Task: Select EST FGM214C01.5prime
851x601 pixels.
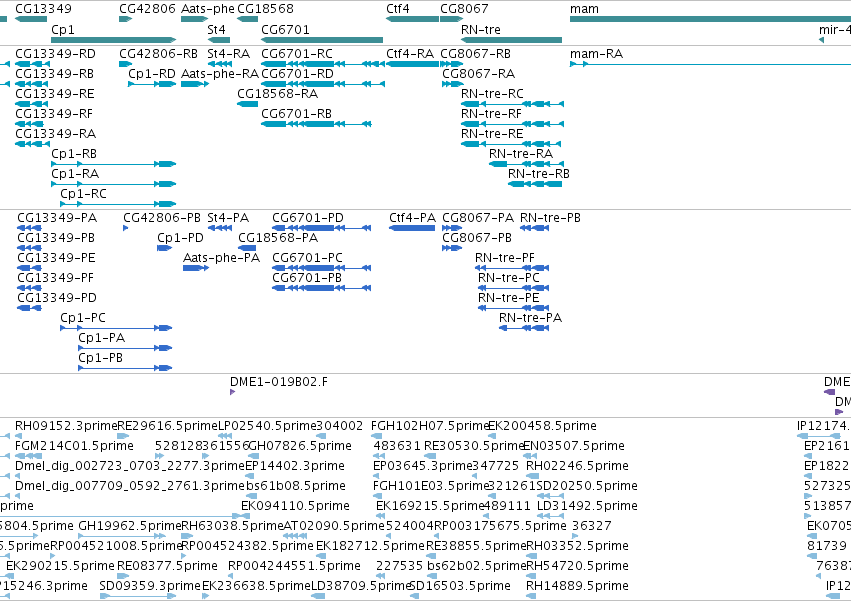Action: [74, 446]
